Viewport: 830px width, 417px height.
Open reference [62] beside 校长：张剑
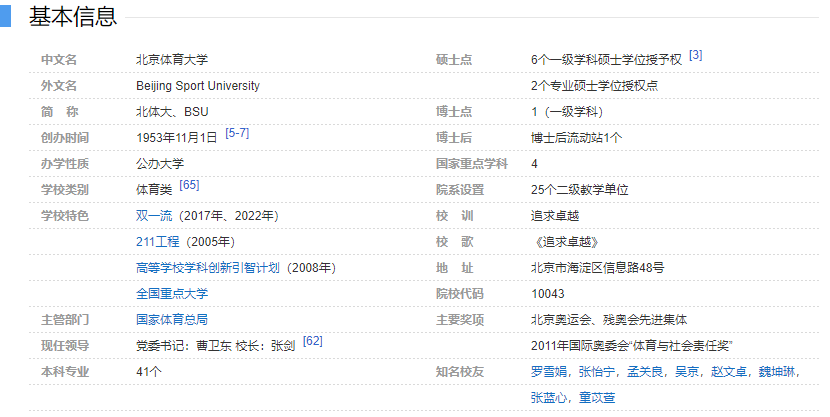click(312, 341)
